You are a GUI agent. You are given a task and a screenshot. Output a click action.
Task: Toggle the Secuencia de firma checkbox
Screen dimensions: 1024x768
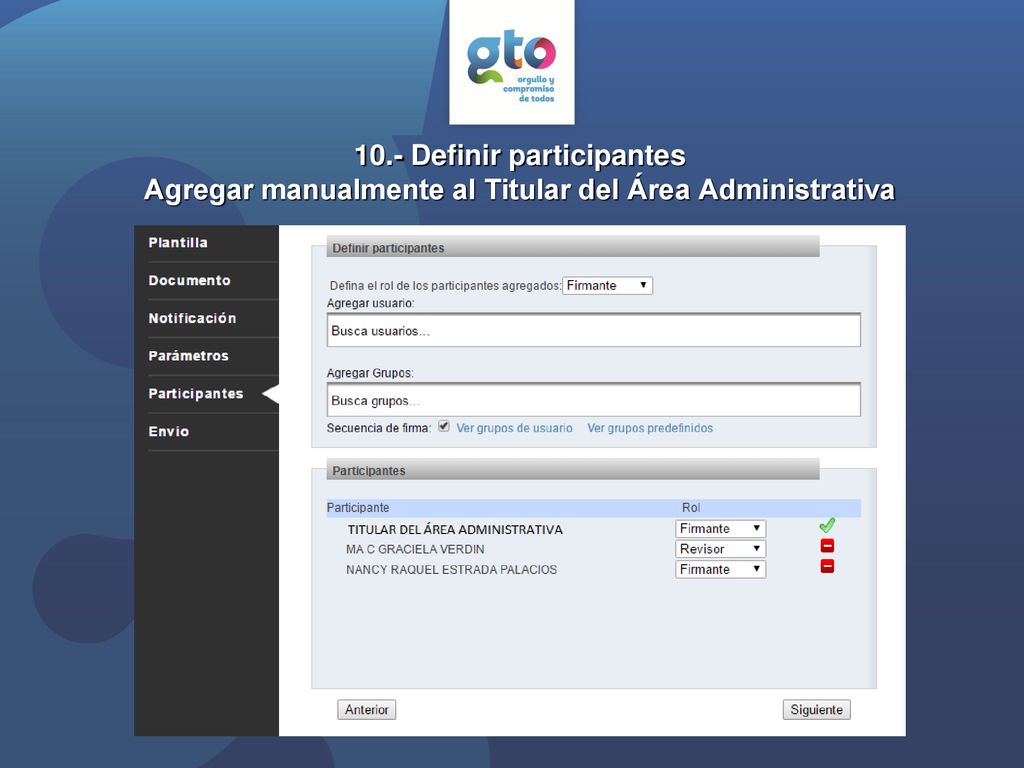[x=444, y=426]
